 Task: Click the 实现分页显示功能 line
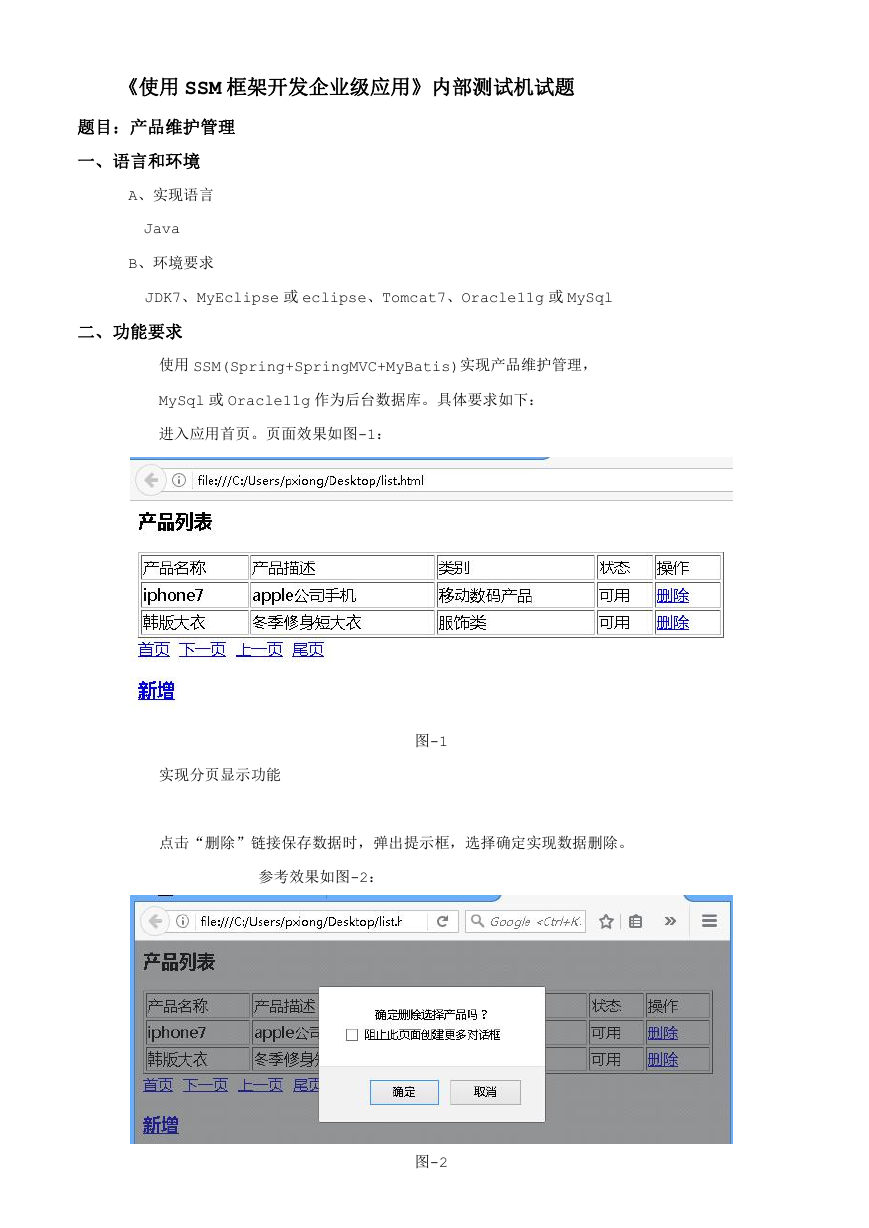(x=220, y=775)
